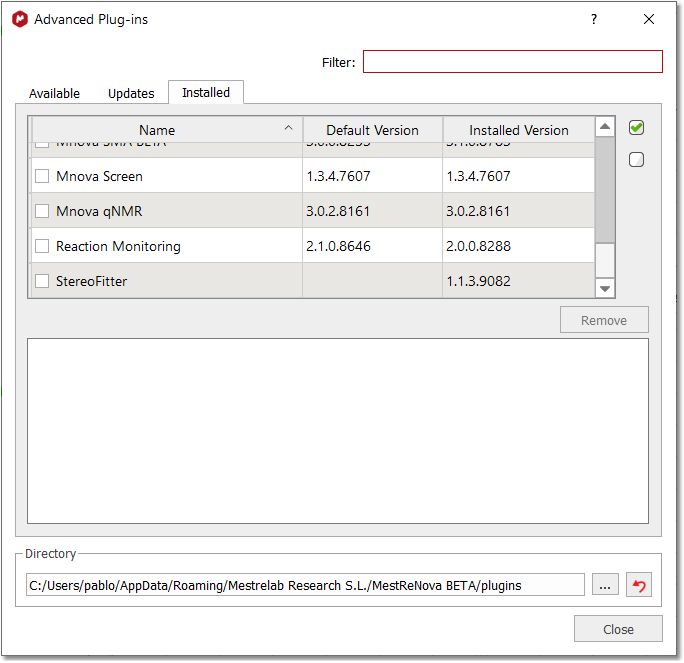Click Reaction Monitoring installed version 2.0.0.8288
684x663 pixels.
pos(478,246)
